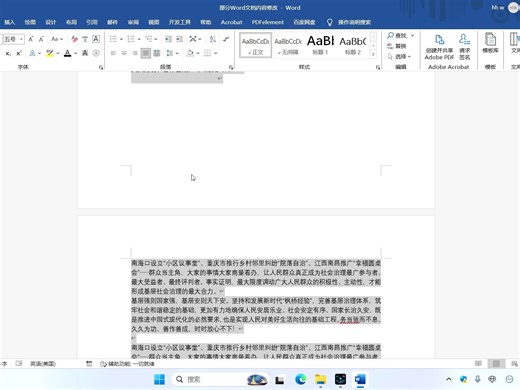Toggle subscript formatting

coord(8,53)
